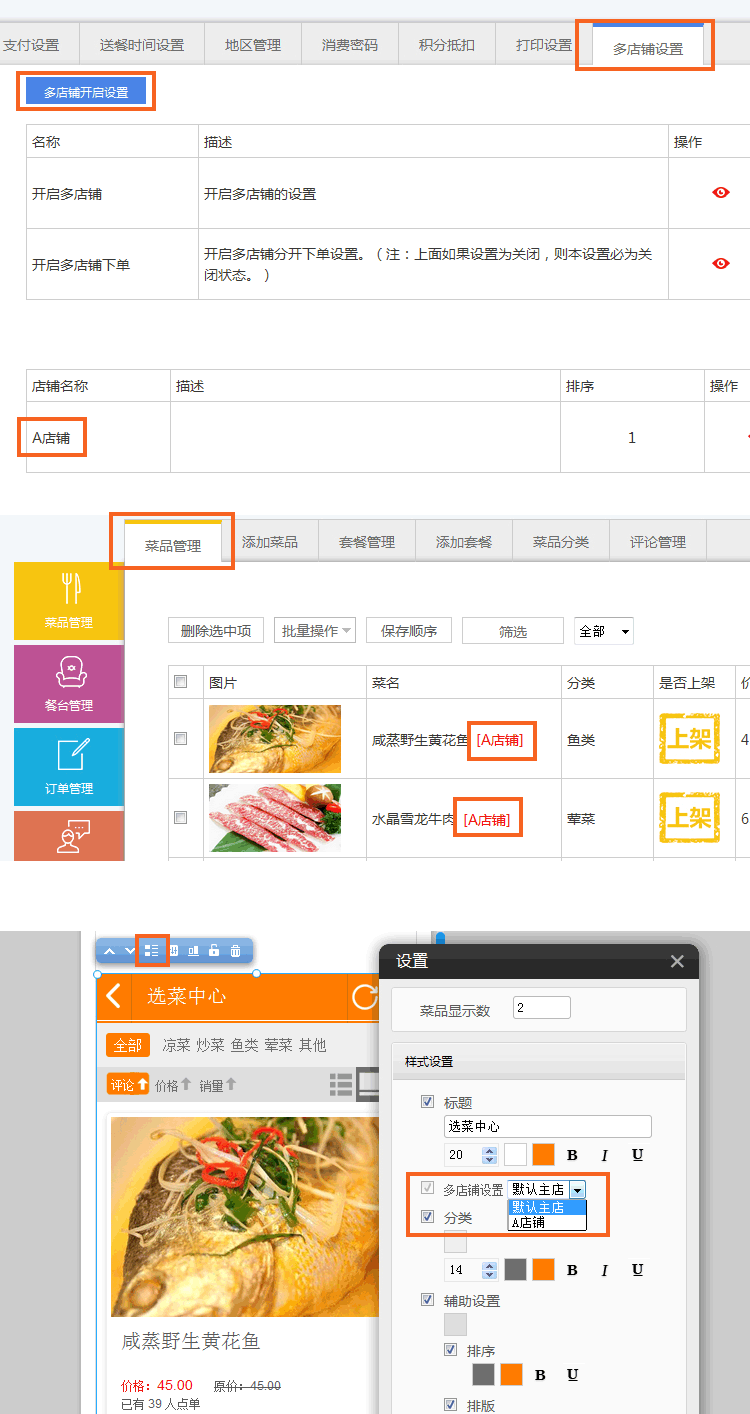This screenshot has height=1414, width=750.
Task: Click the 多店铺开启设置 button
Action: (x=86, y=92)
